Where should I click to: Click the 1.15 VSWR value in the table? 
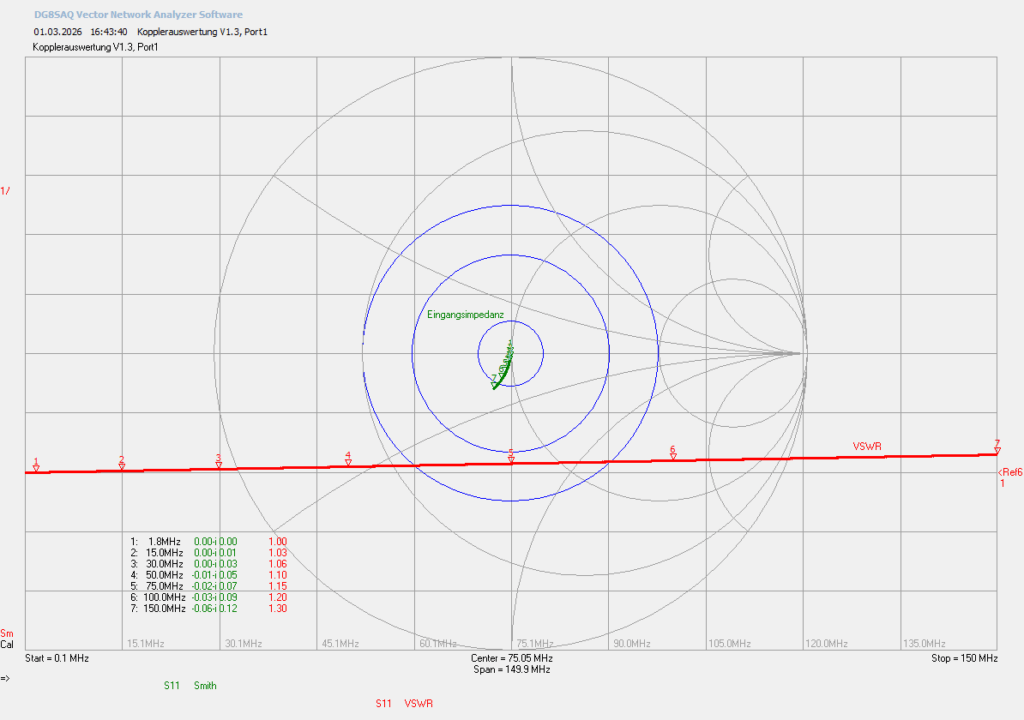pos(278,586)
